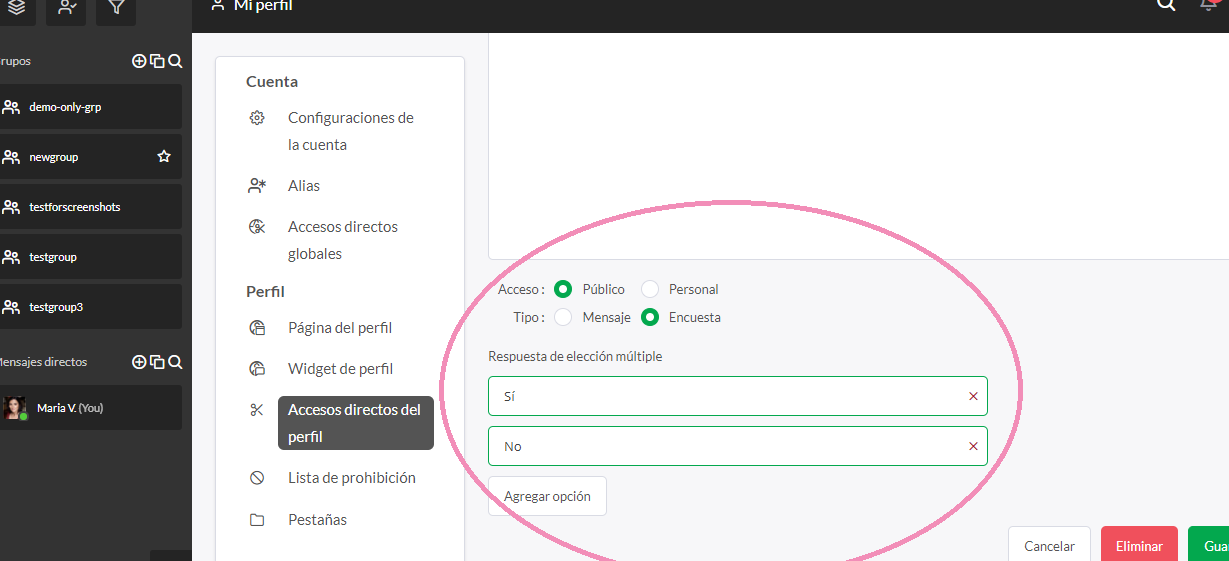This screenshot has width=1229, height=561.
Task: Go to Accesos directos globales
Action: tap(343, 240)
